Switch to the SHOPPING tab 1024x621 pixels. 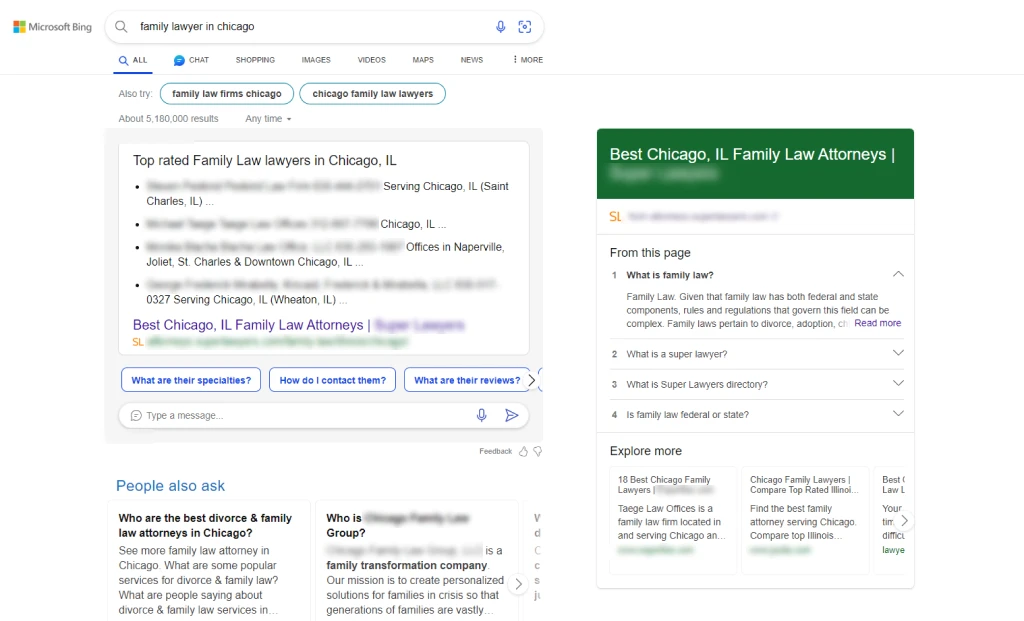255,60
